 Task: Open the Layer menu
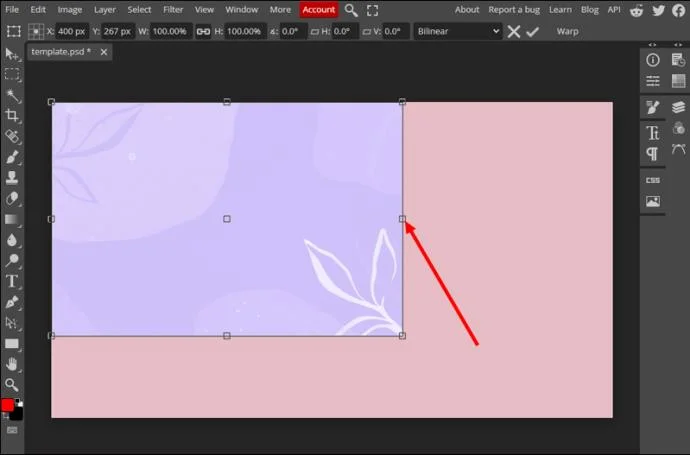coord(105,10)
